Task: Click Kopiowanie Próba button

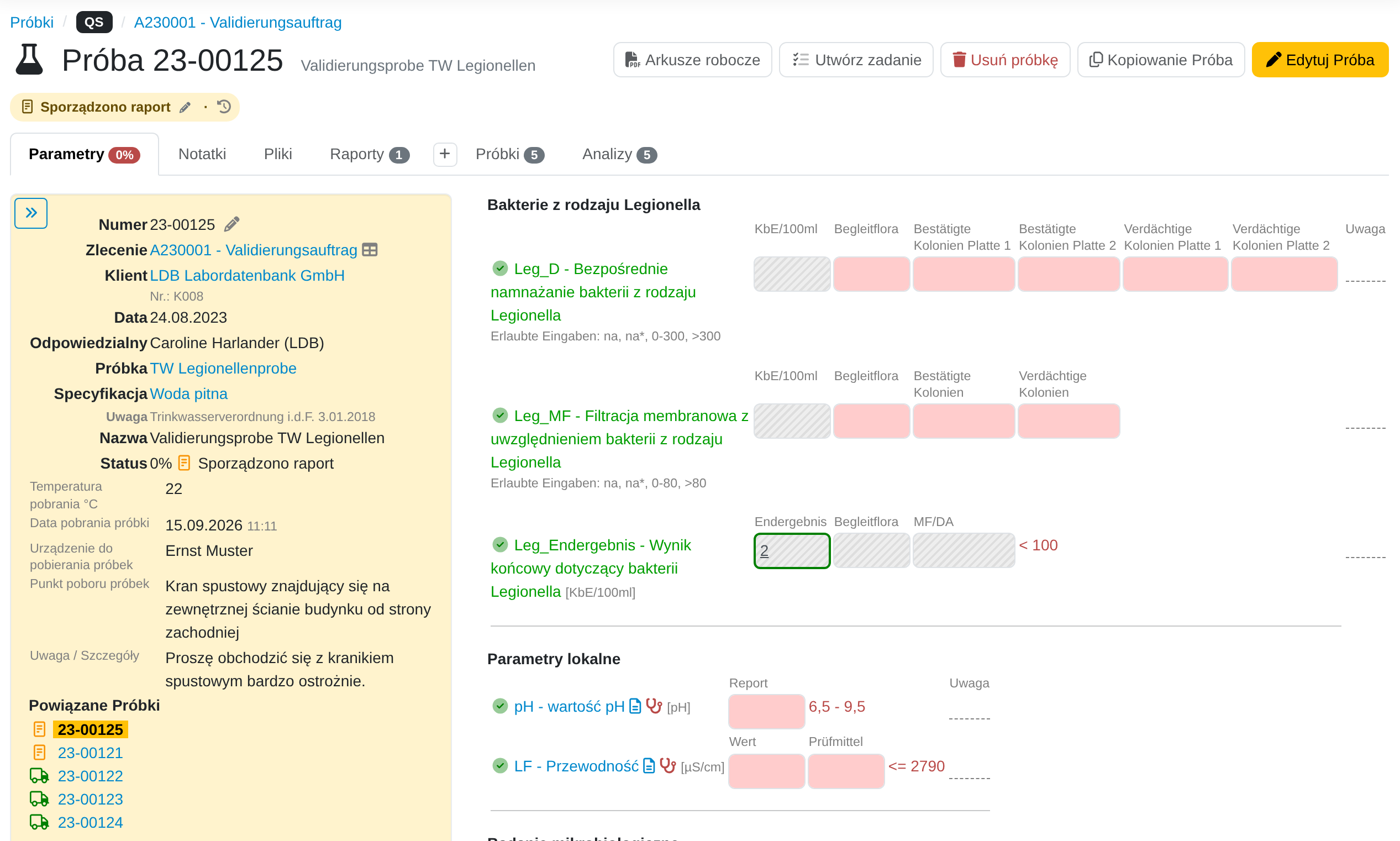Action: [1161, 60]
